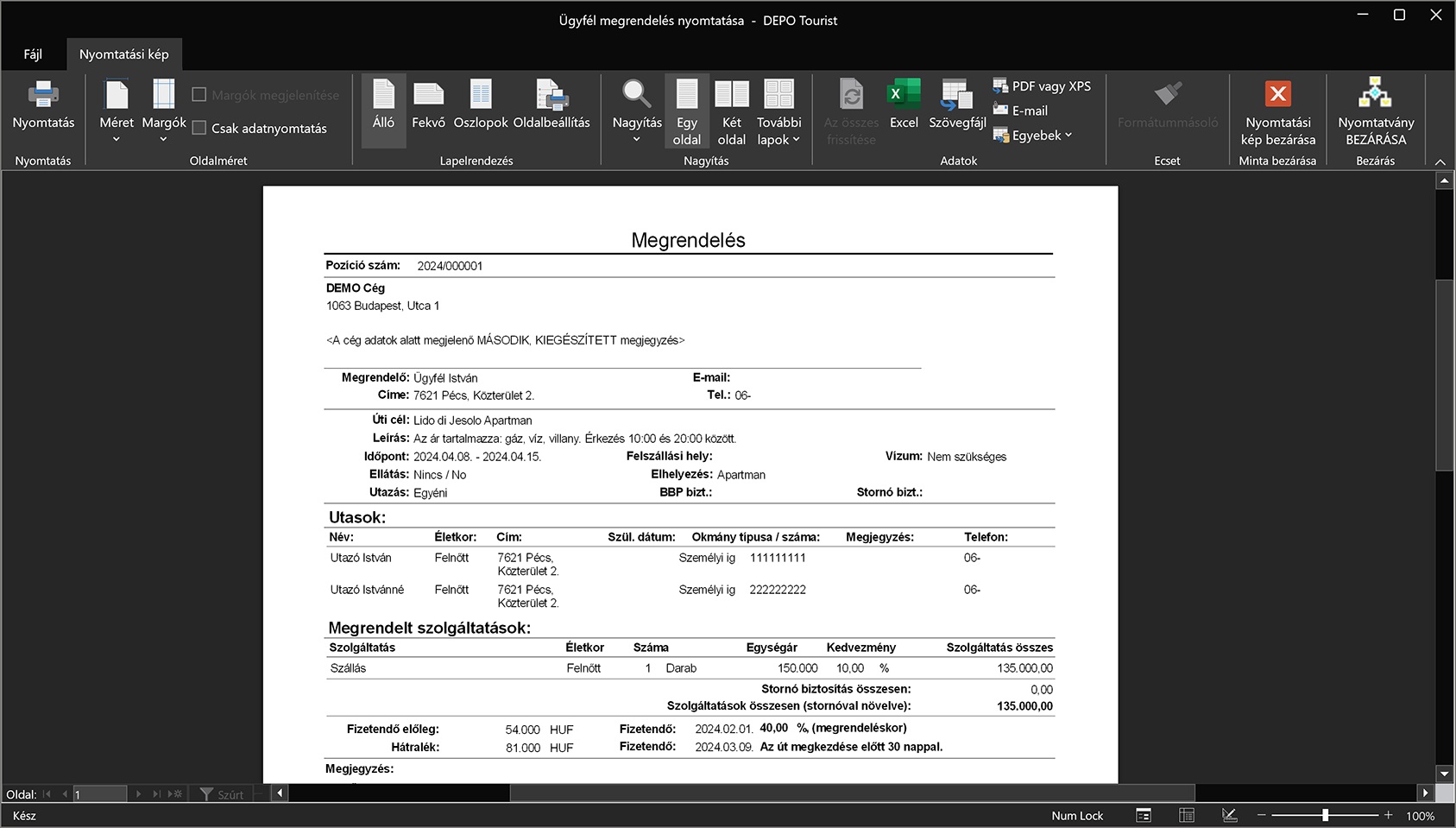Export report to Excel
The width and height of the screenshot is (1456, 828).
click(x=904, y=95)
